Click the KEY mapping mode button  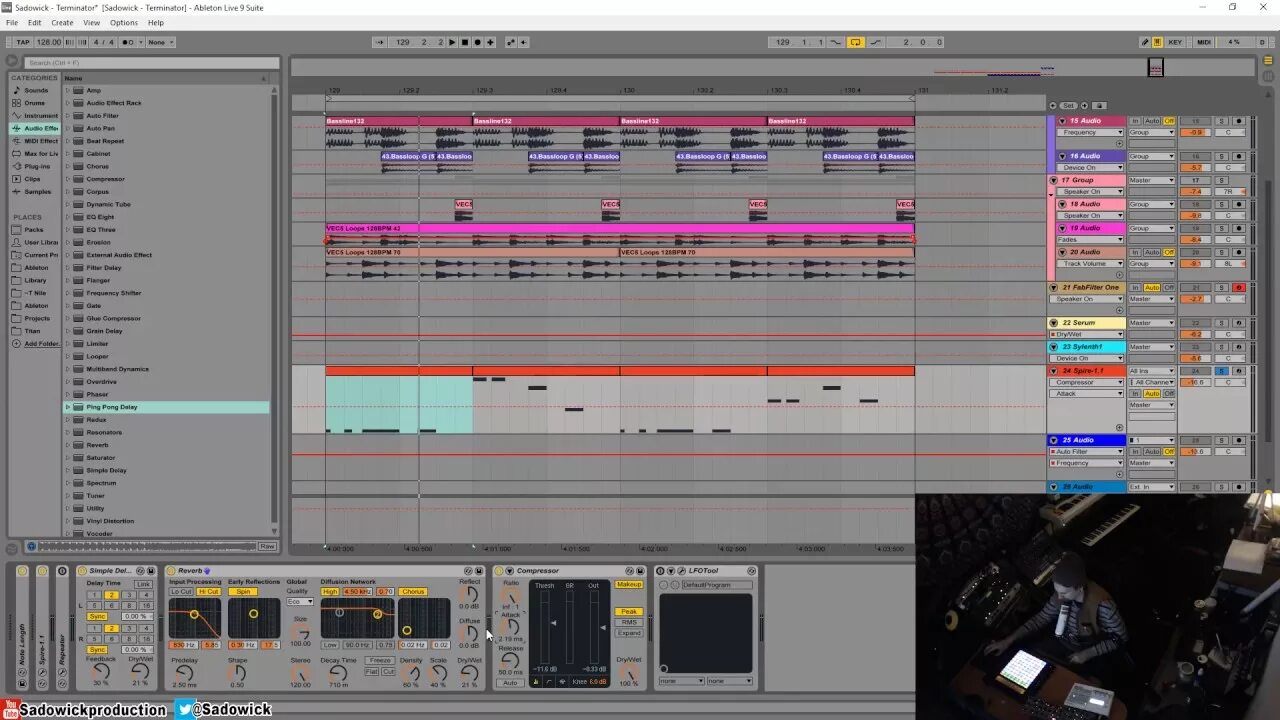pos(1175,42)
